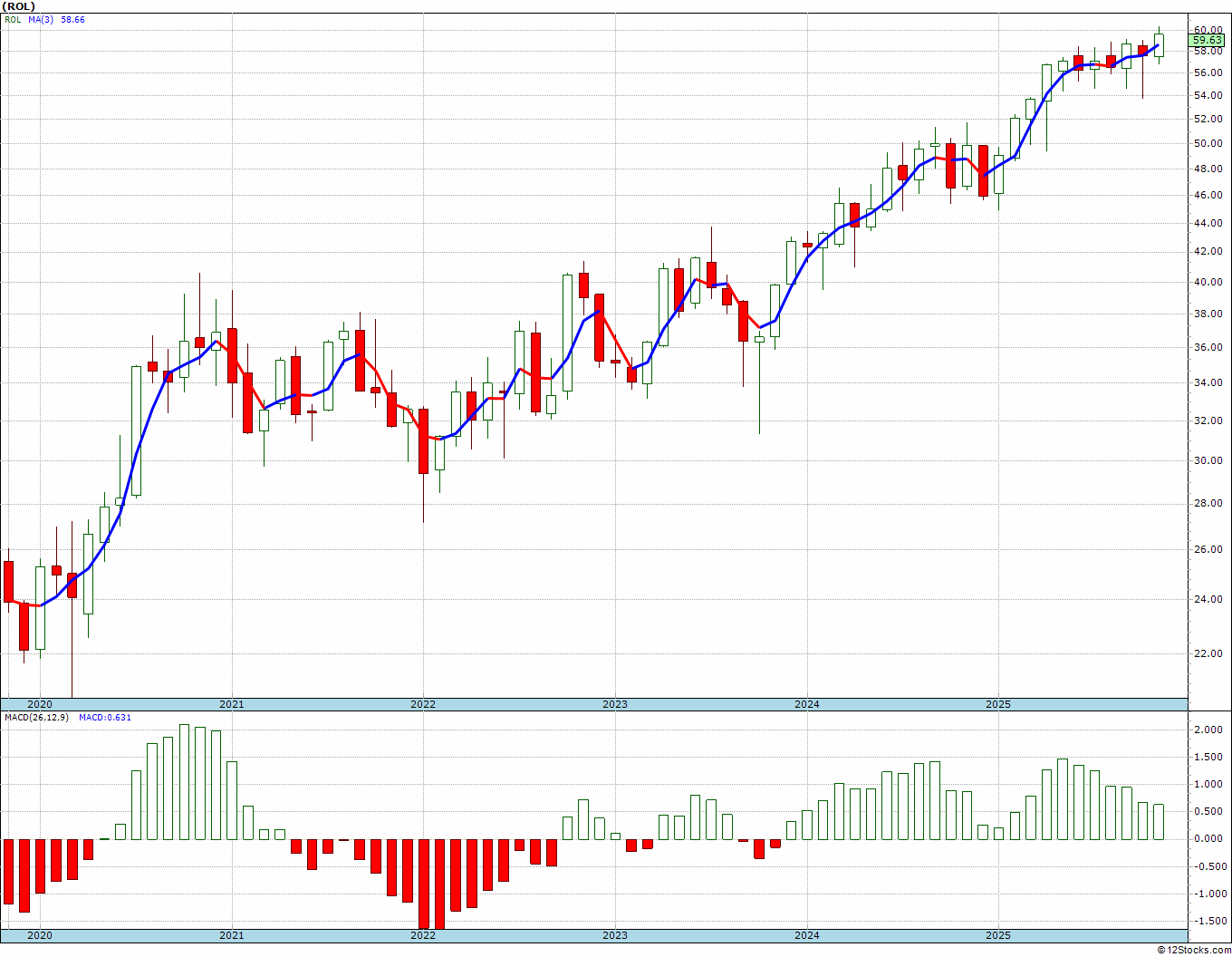Click the 60.00 price axis label
This screenshot has height=957, width=1232.
pos(1208,30)
